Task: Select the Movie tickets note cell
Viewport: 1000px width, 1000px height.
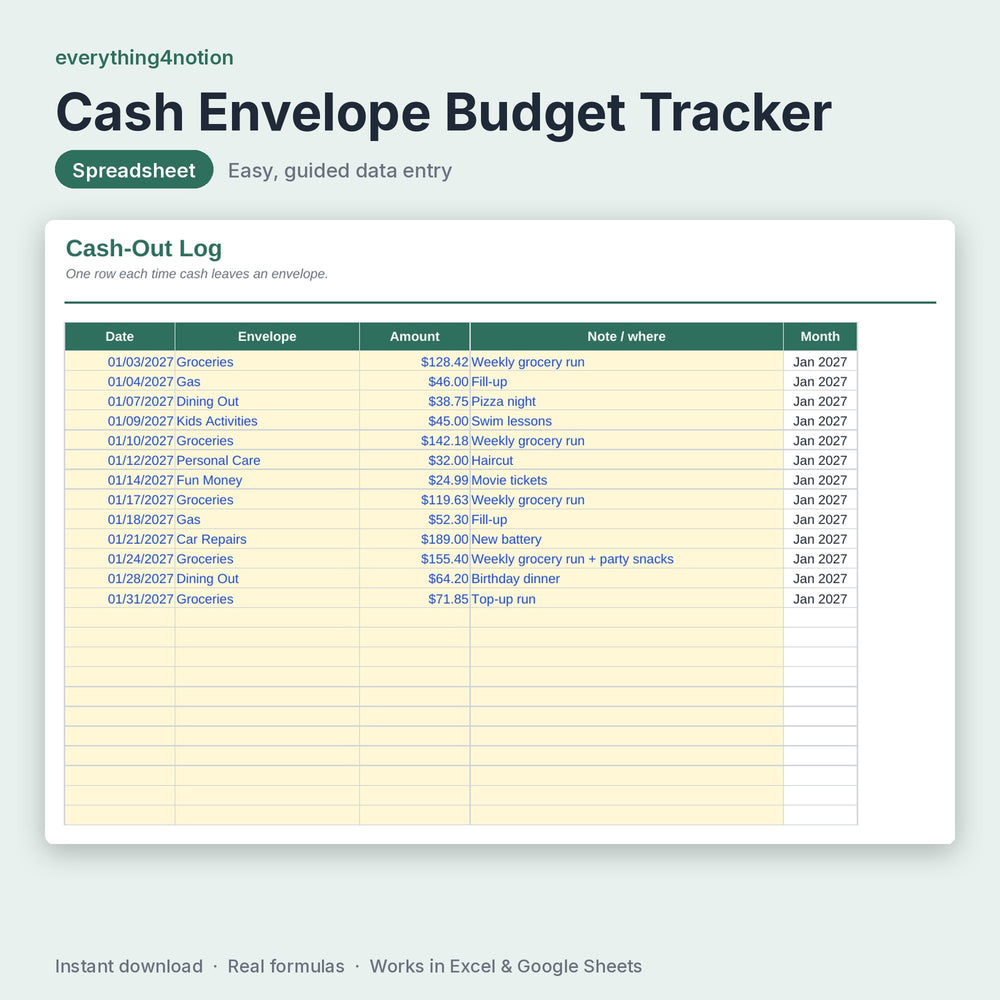Action: [626, 480]
